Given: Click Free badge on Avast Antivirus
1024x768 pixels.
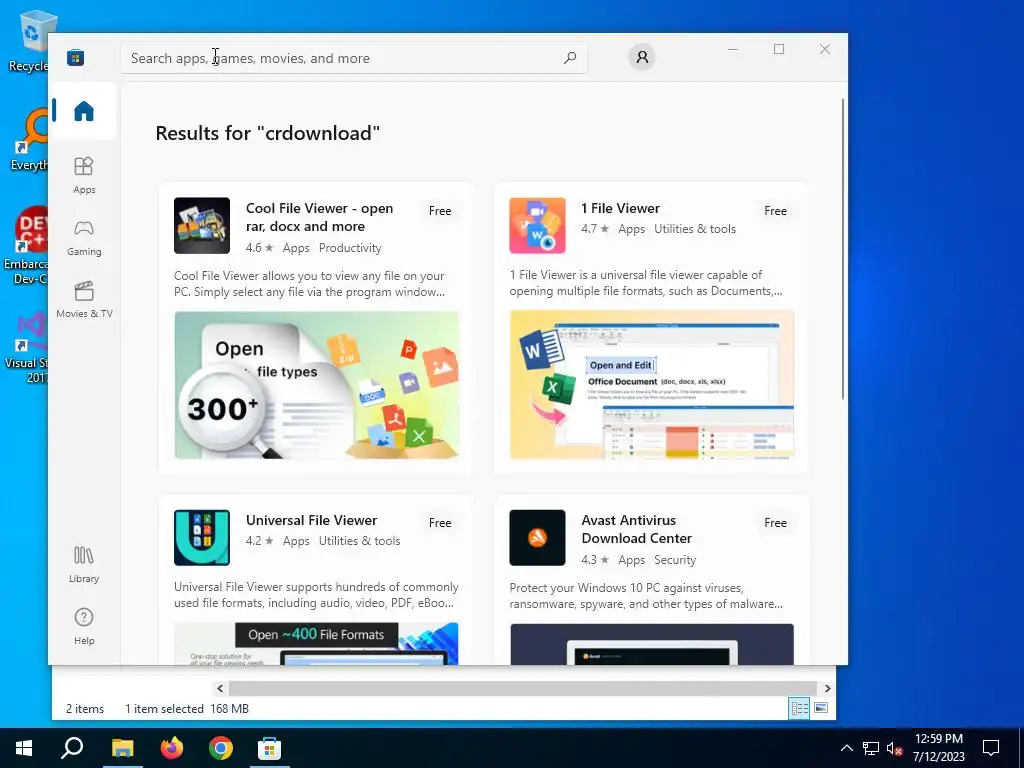Looking at the screenshot, I should (775, 523).
